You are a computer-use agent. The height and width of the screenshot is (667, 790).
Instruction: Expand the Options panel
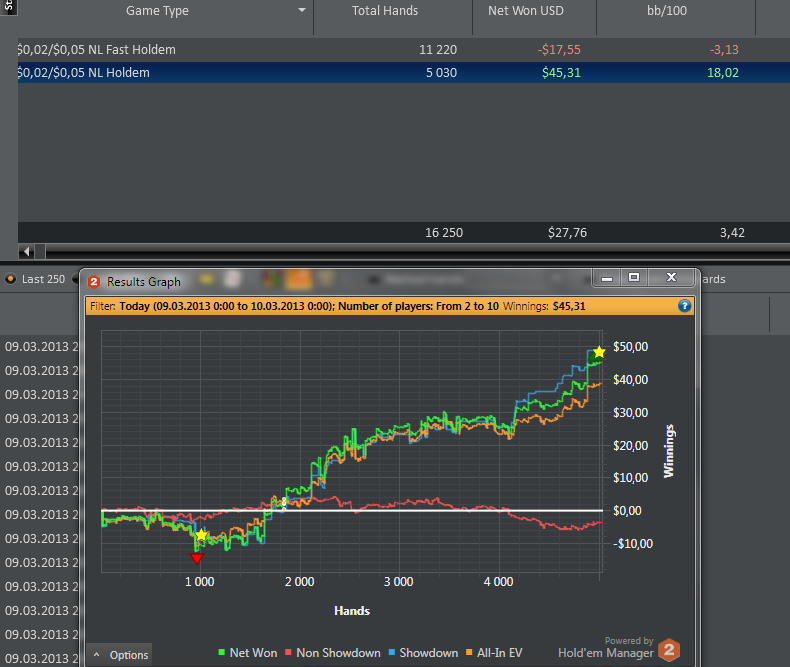coord(120,655)
